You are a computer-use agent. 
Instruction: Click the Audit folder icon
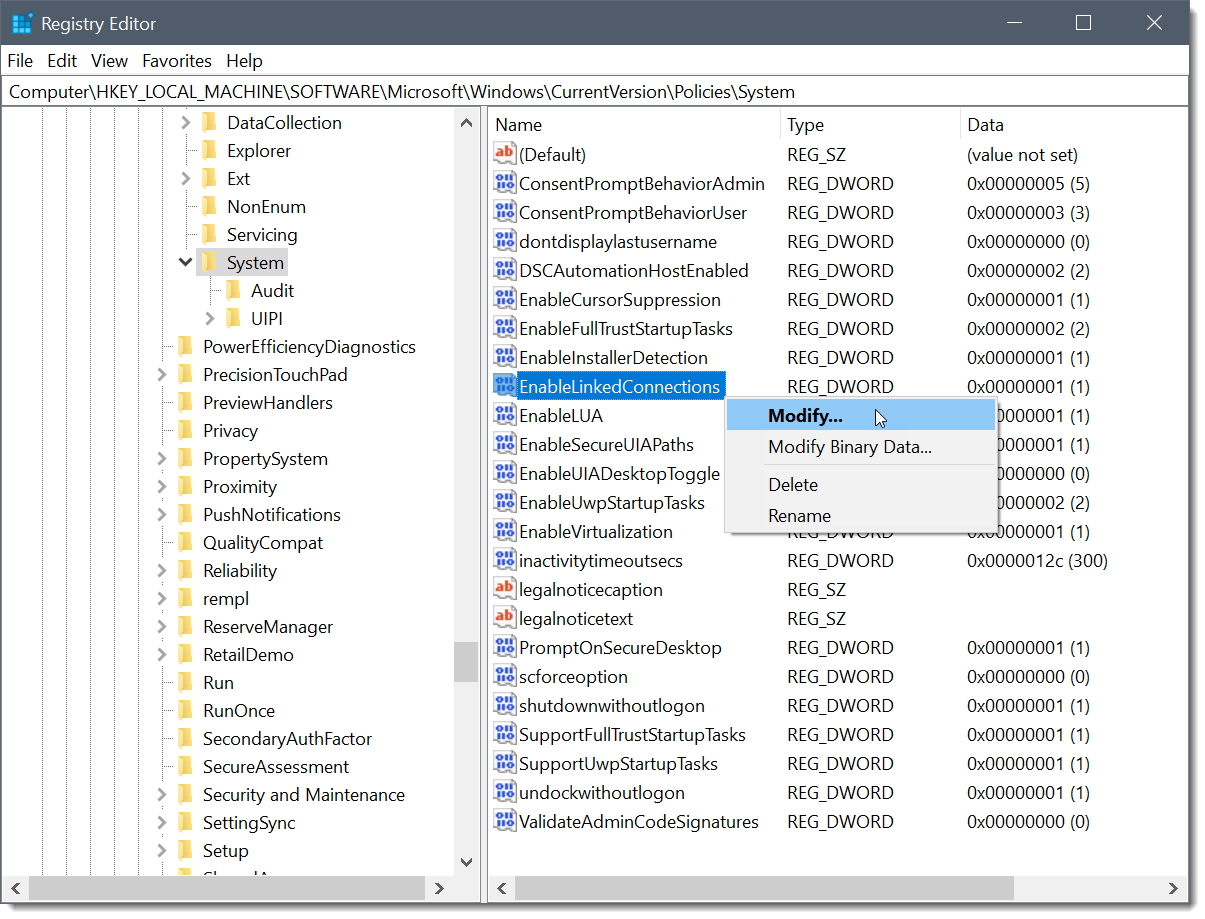tap(233, 290)
